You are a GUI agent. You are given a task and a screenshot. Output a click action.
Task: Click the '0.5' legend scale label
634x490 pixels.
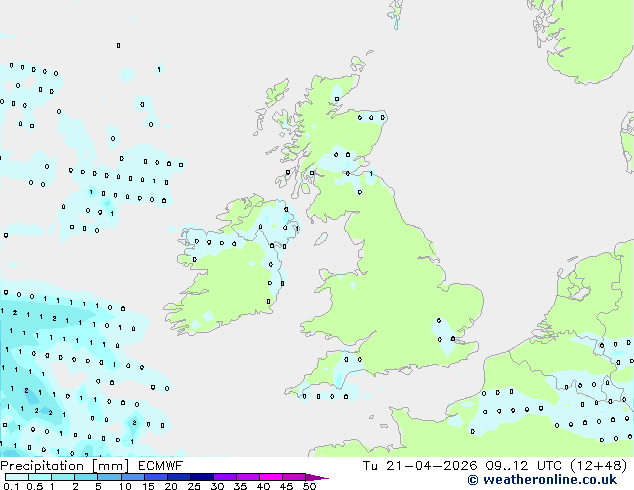[35, 486]
